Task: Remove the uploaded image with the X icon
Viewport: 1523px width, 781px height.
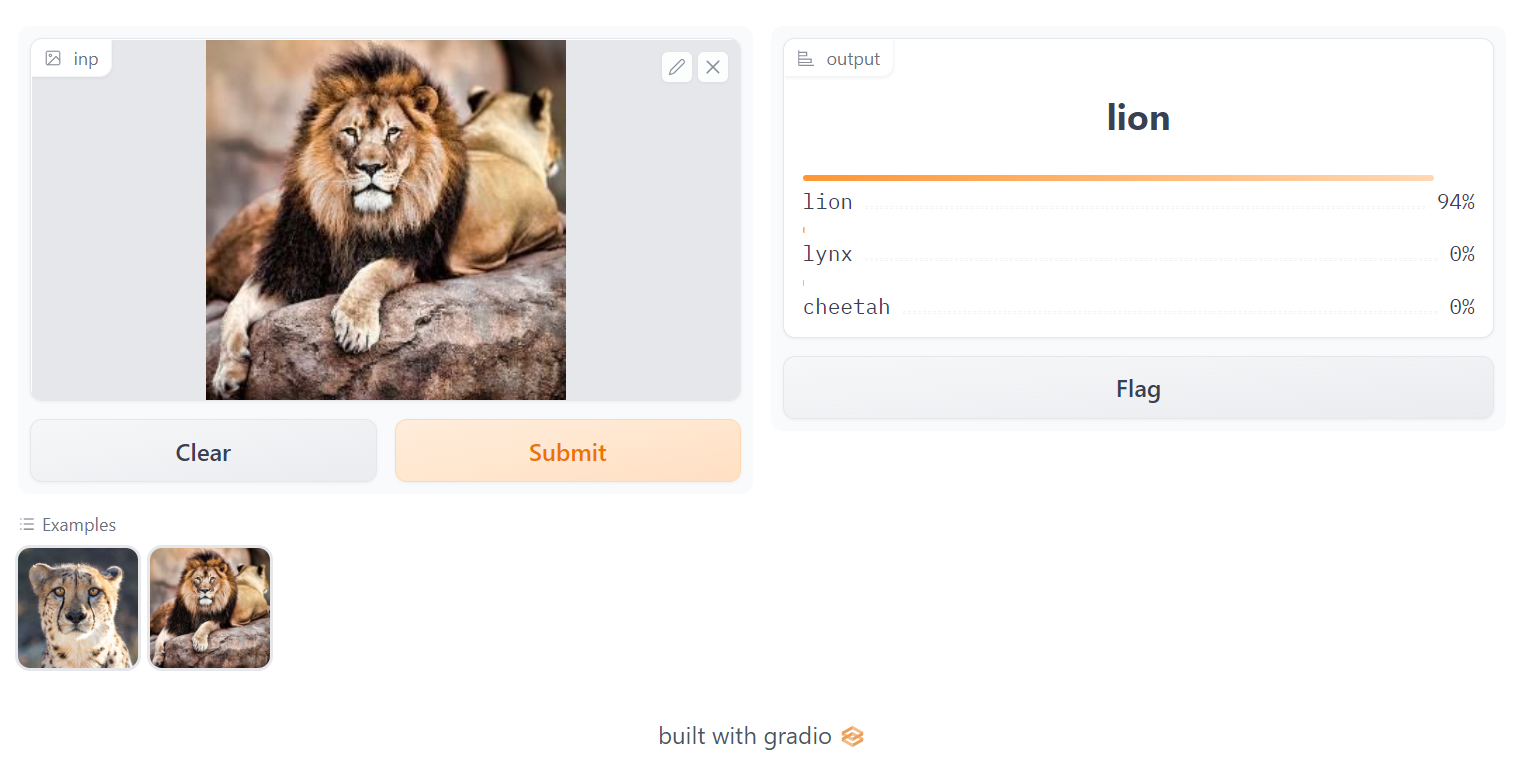Action: tap(713, 67)
